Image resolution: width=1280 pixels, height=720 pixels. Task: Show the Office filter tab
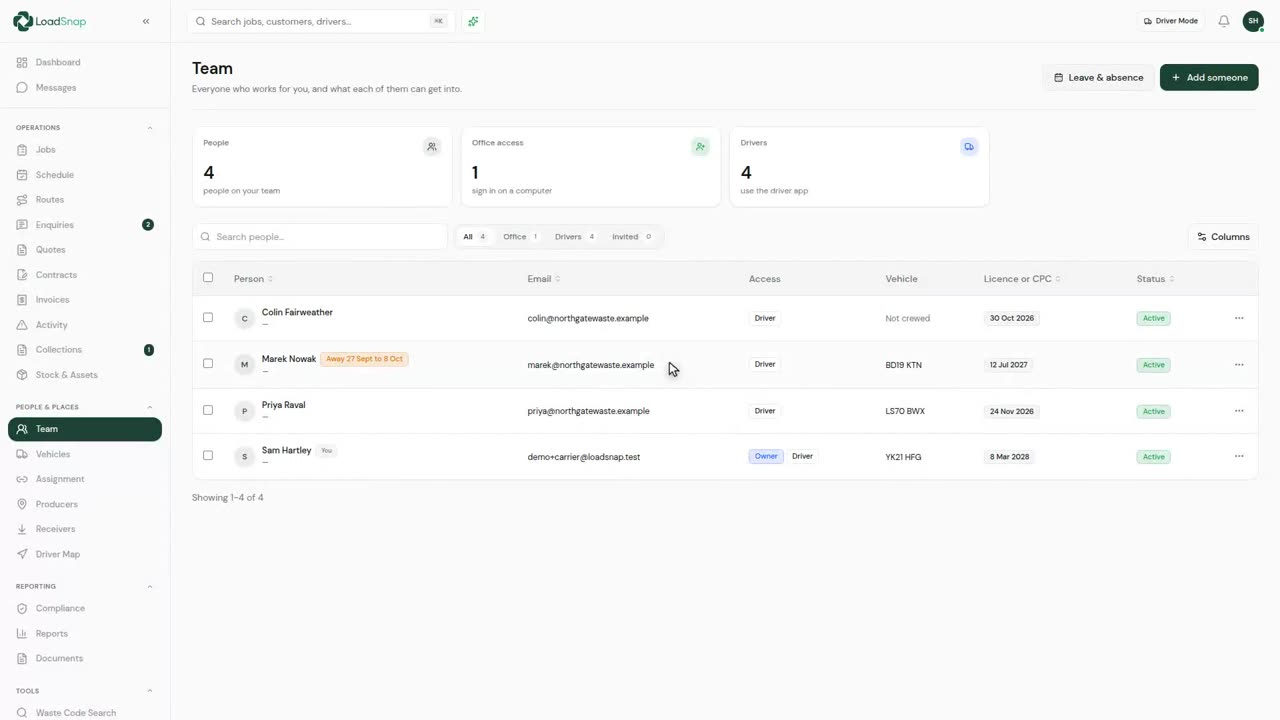click(520, 237)
